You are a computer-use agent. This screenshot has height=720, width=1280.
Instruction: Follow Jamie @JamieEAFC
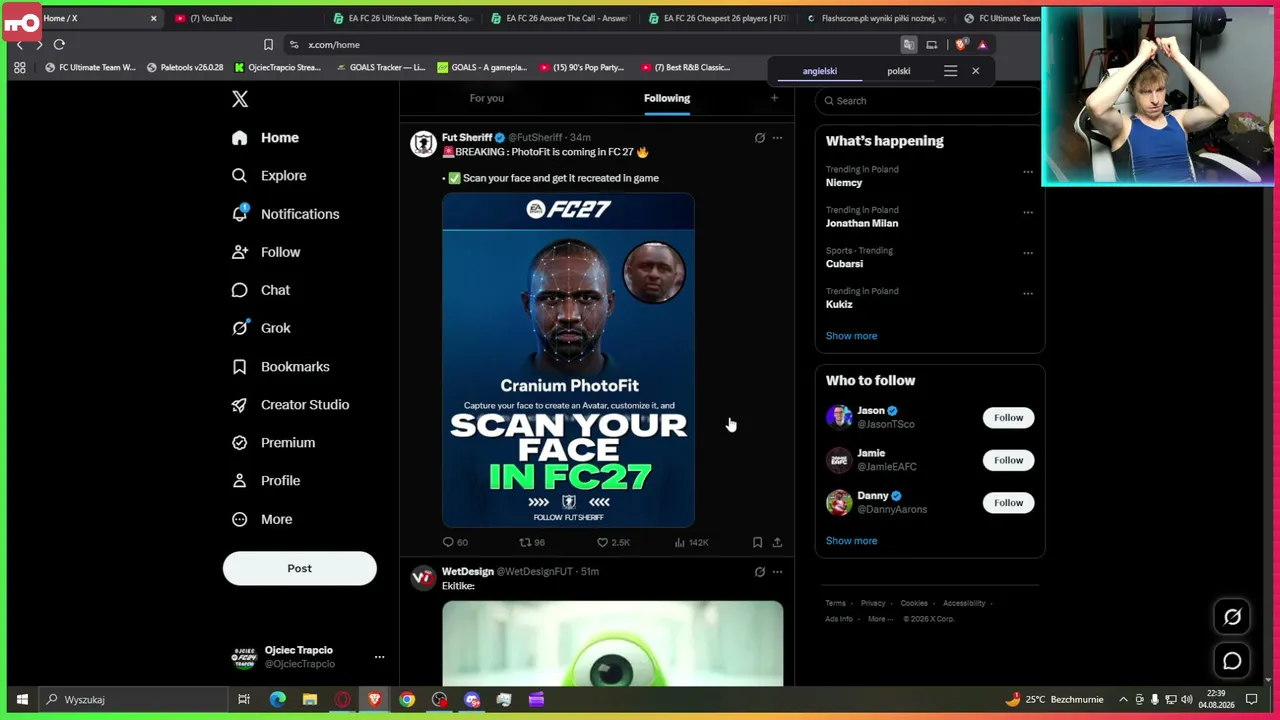[1008, 460]
